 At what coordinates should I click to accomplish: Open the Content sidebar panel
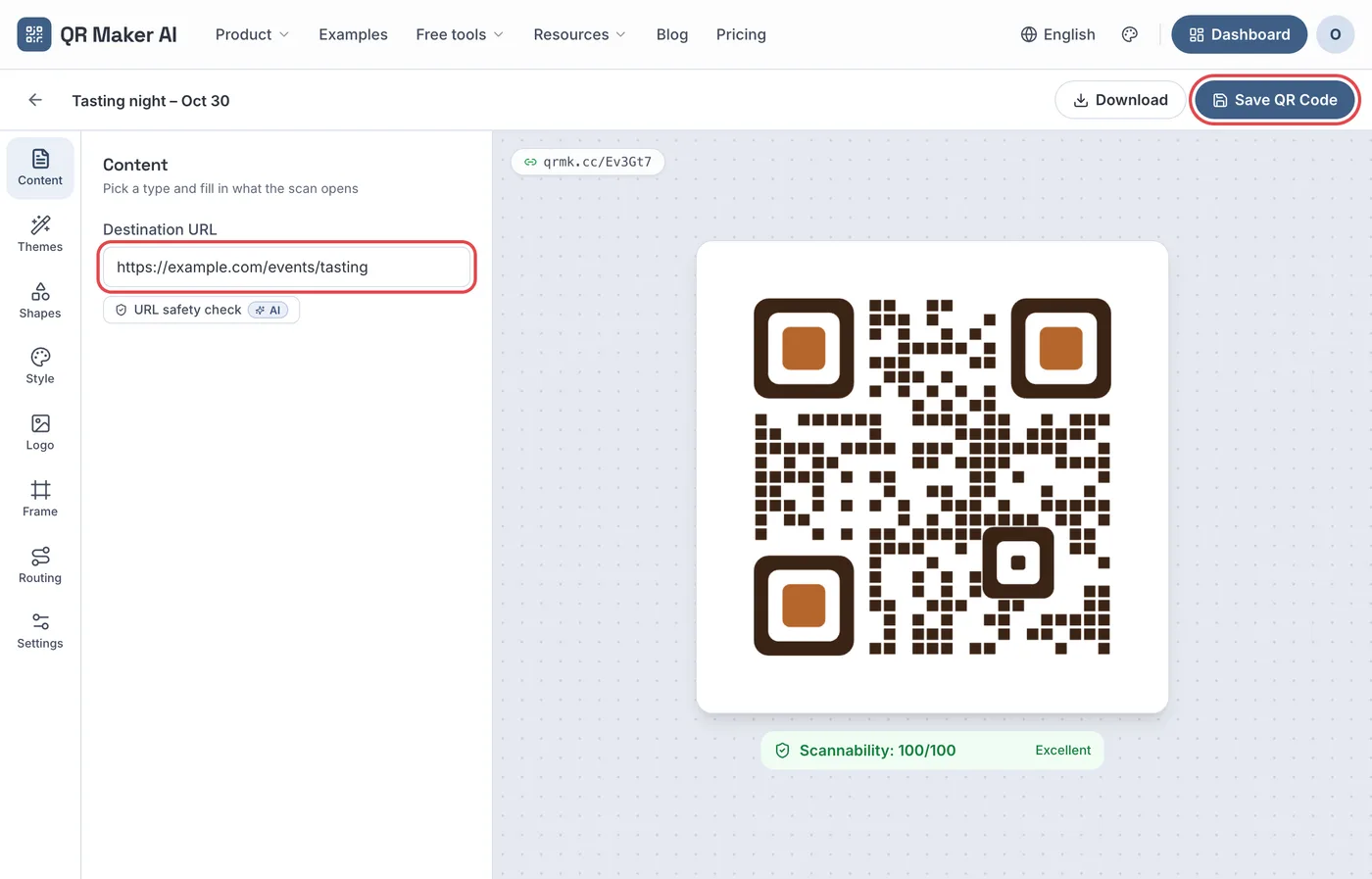click(x=40, y=169)
